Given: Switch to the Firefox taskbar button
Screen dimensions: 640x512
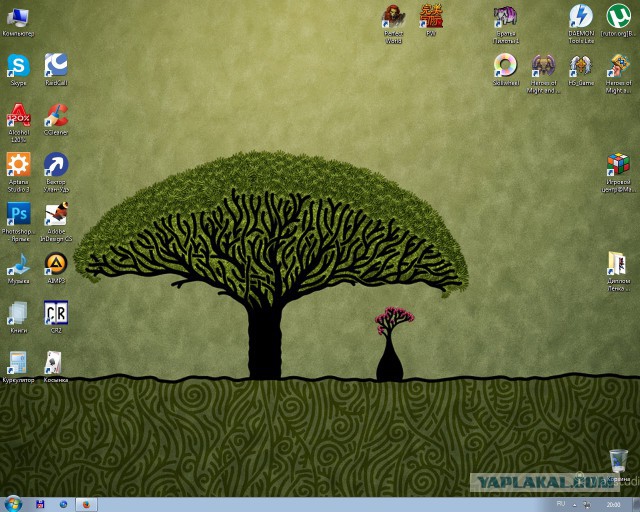Looking at the screenshot, I should (87, 505).
